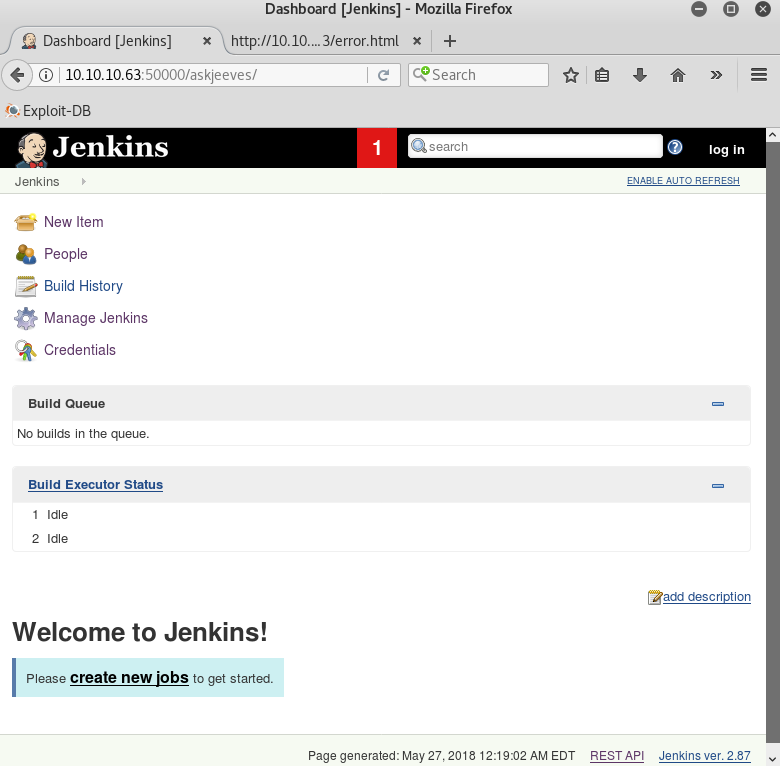Open the Firefox downloads arrow icon
This screenshot has height=766, width=780.
[x=640, y=75]
